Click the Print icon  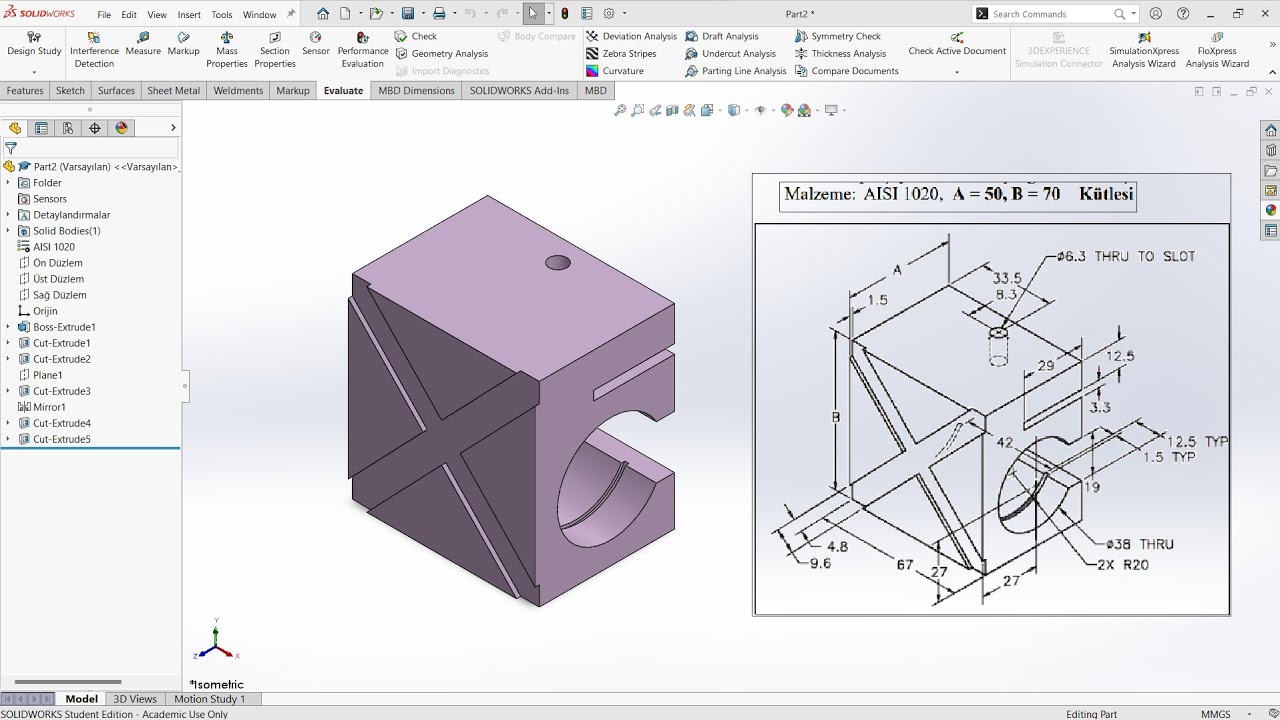tap(439, 14)
